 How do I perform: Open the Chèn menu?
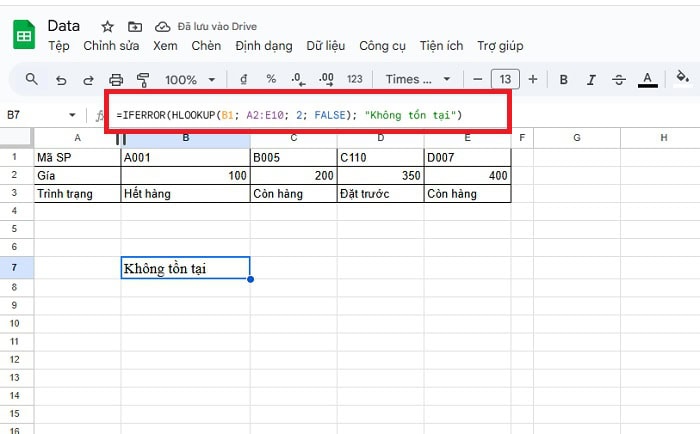coord(206,46)
